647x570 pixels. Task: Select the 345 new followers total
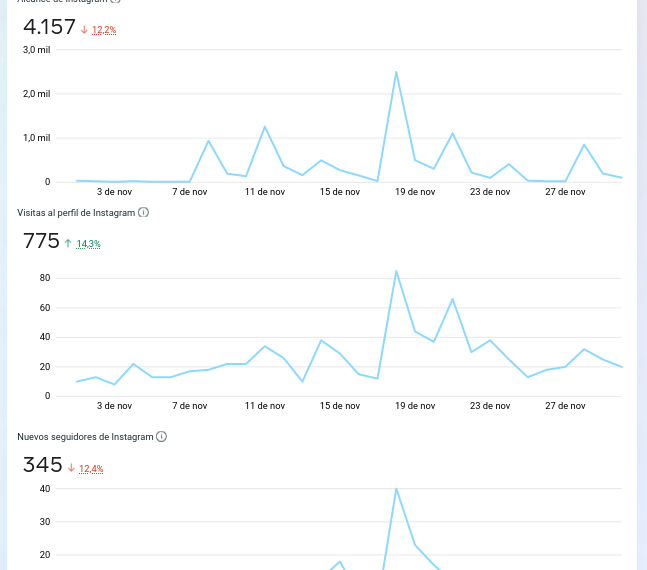[43, 465]
